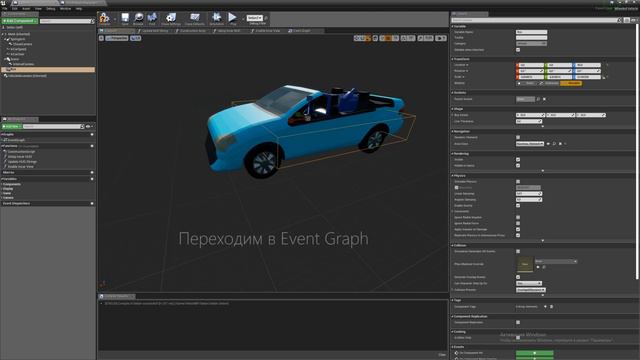640x360 pixels.
Task: Select the highlighted Box component row
Action: pyautogui.click(x=48, y=69)
